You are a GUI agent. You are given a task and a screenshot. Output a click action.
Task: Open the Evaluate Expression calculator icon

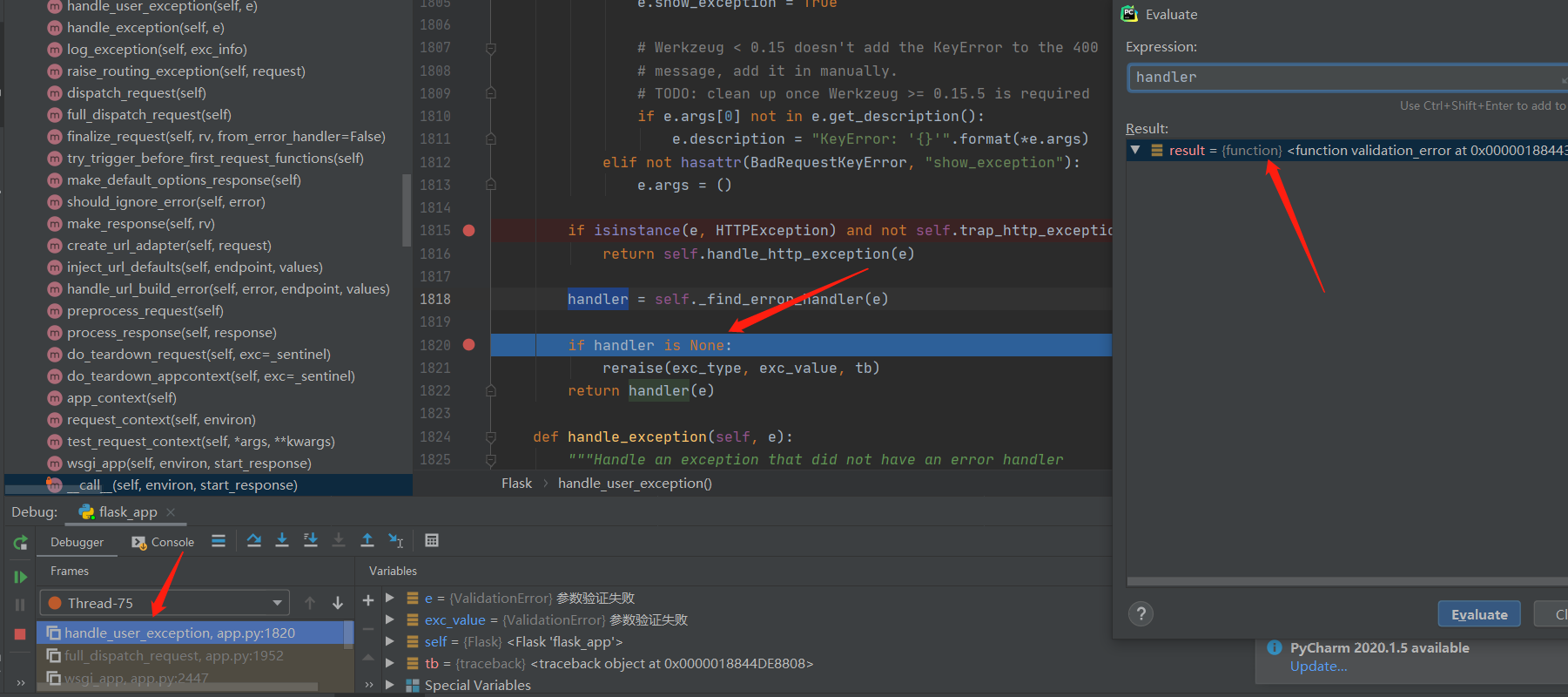tap(432, 541)
